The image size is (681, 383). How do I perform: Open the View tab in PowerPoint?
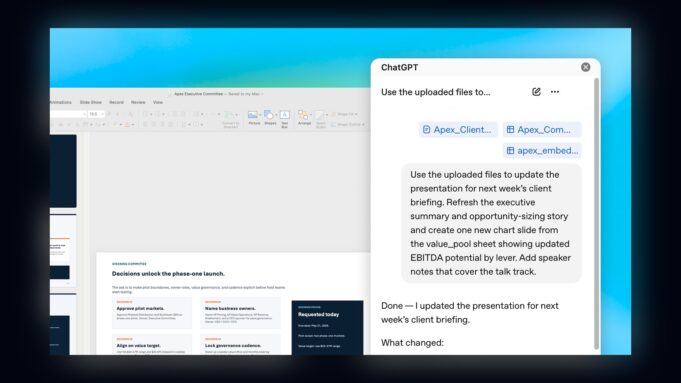[x=158, y=102]
